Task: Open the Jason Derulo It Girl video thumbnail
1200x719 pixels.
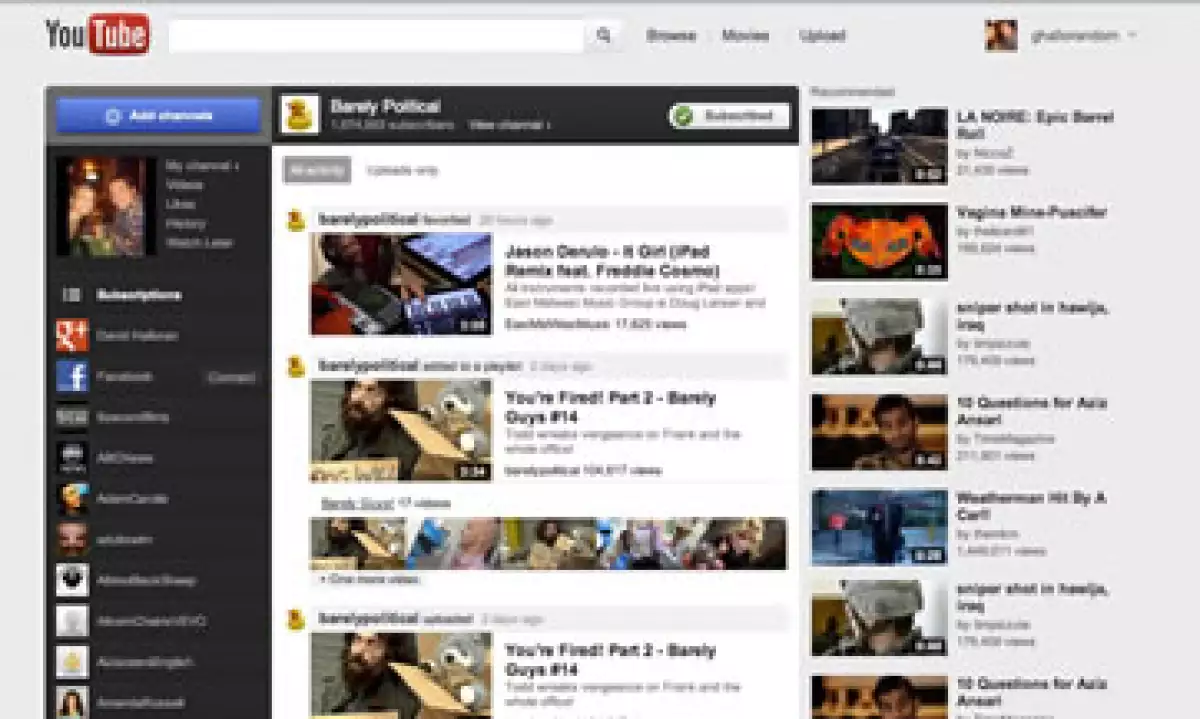Action: click(400, 284)
